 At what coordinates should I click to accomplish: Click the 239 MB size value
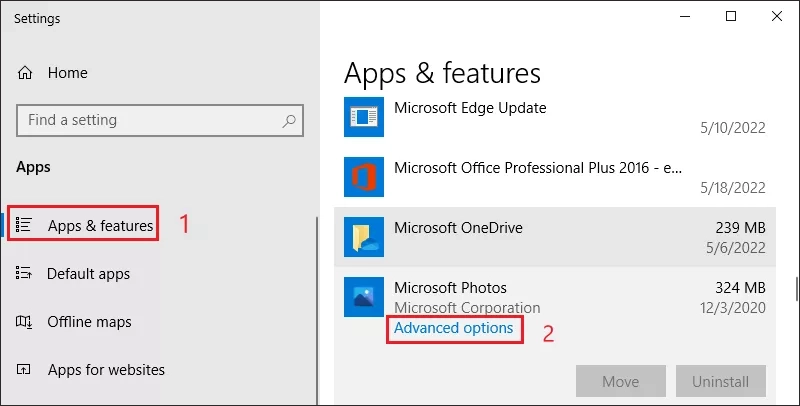740,227
